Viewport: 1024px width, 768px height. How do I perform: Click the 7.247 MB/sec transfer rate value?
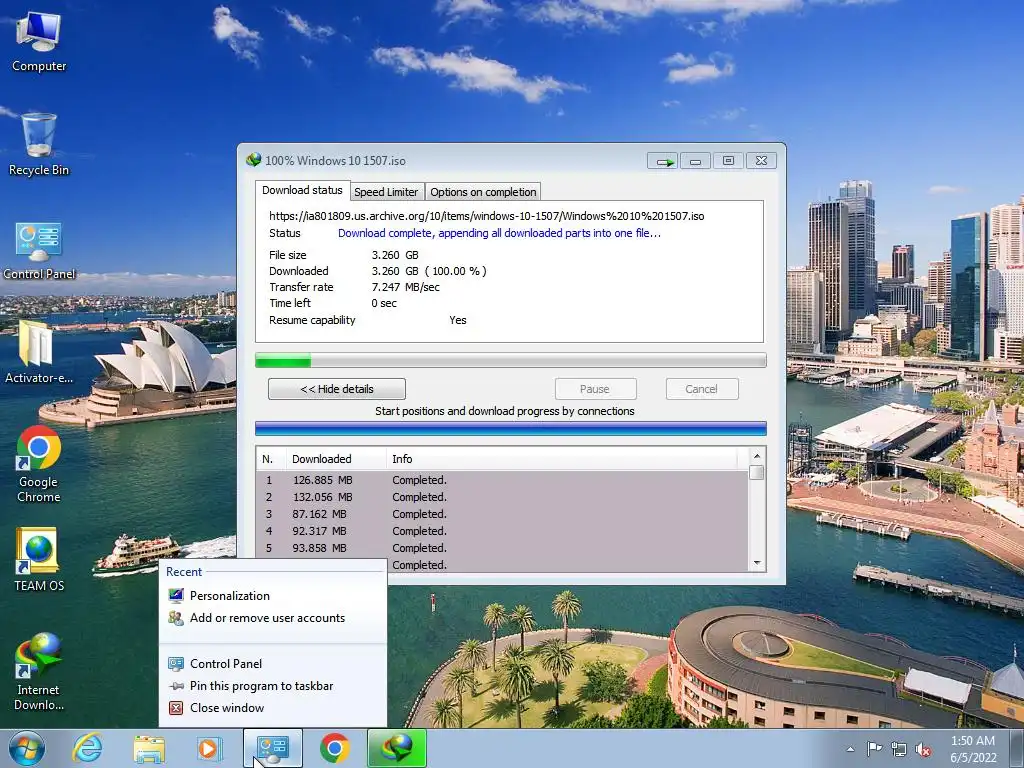point(406,287)
